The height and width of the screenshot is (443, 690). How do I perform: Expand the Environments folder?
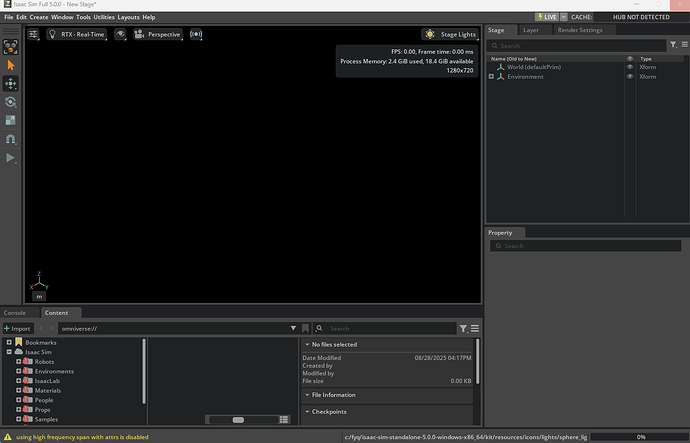[x=18, y=371]
